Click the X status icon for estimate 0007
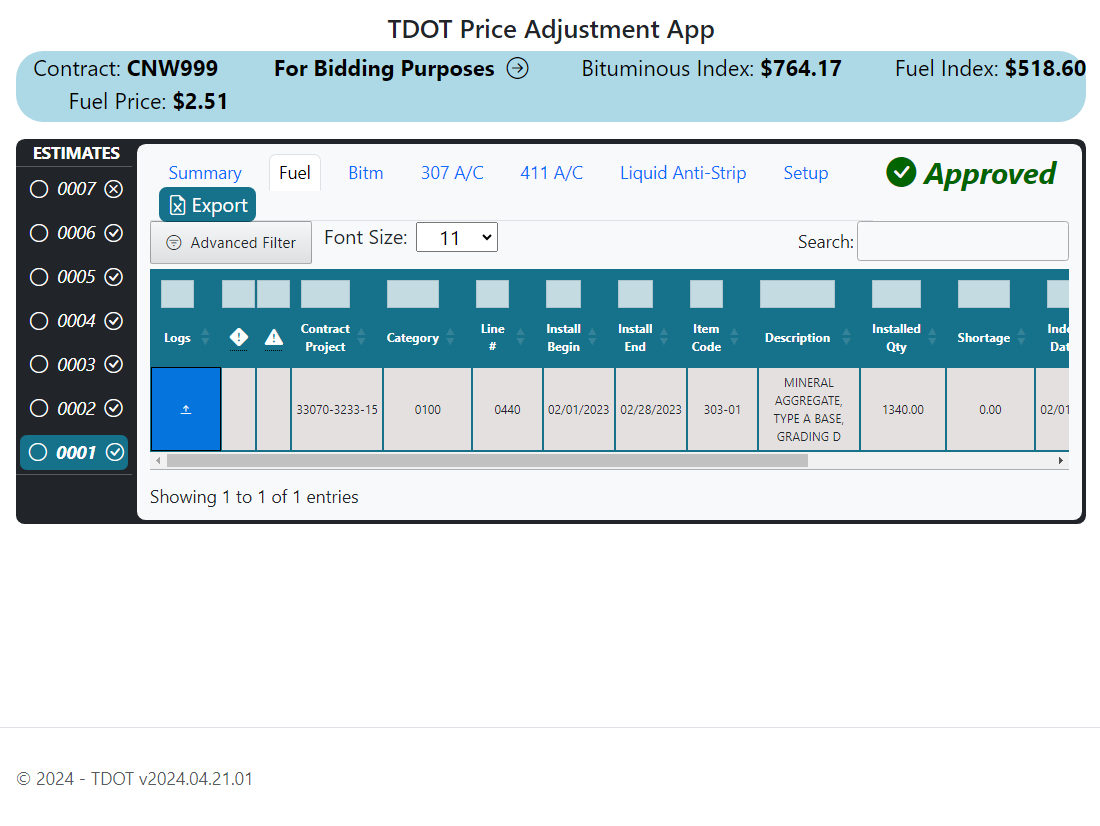The image size is (1100, 826). coord(114,189)
